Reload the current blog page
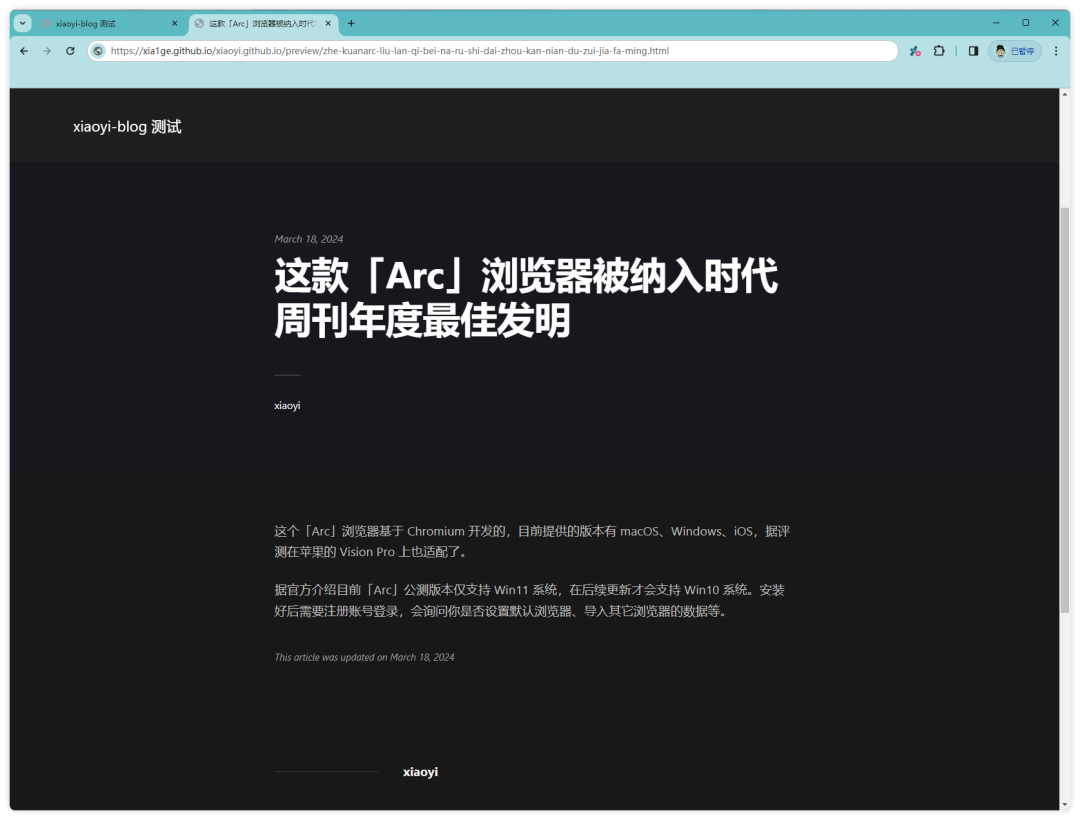1080x820 pixels. click(x=70, y=51)
